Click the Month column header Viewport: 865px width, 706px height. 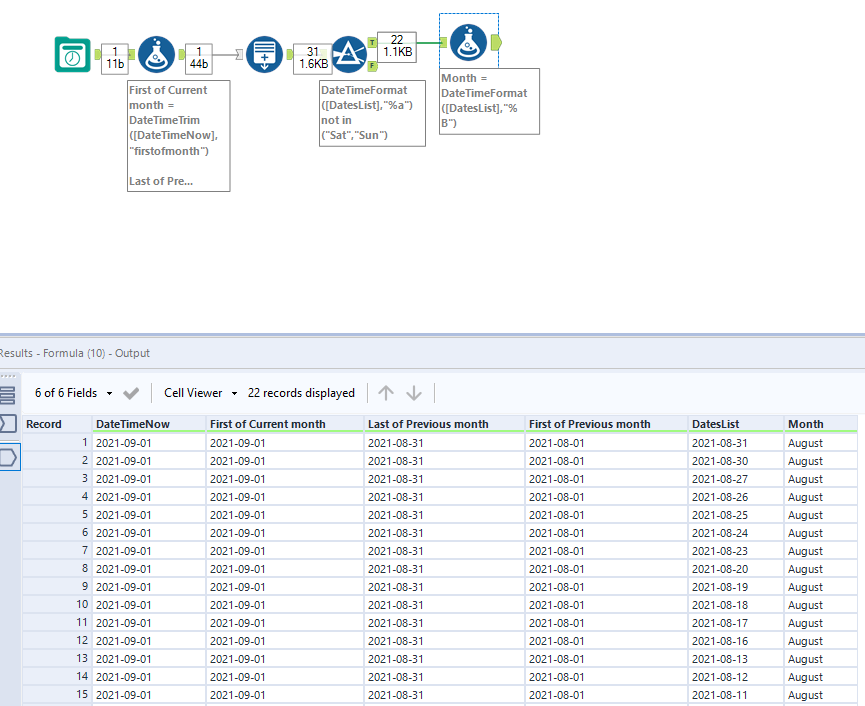click(x=821, y=424)
